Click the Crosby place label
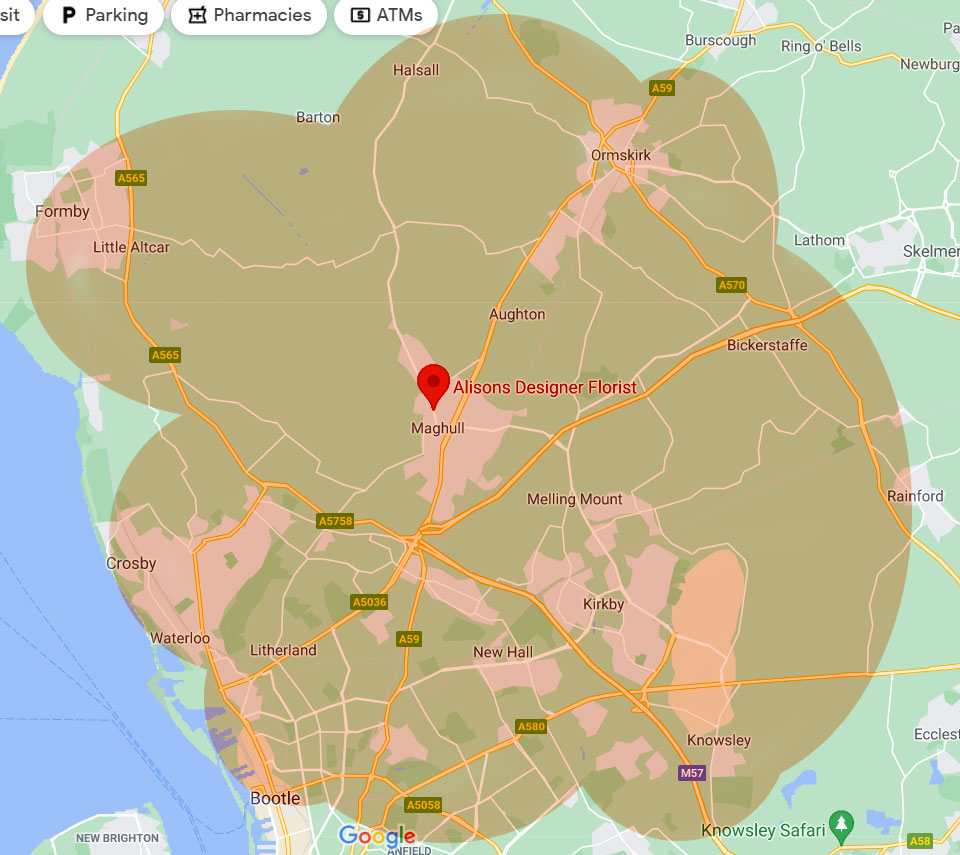960x855 pixels. point(131,563)
